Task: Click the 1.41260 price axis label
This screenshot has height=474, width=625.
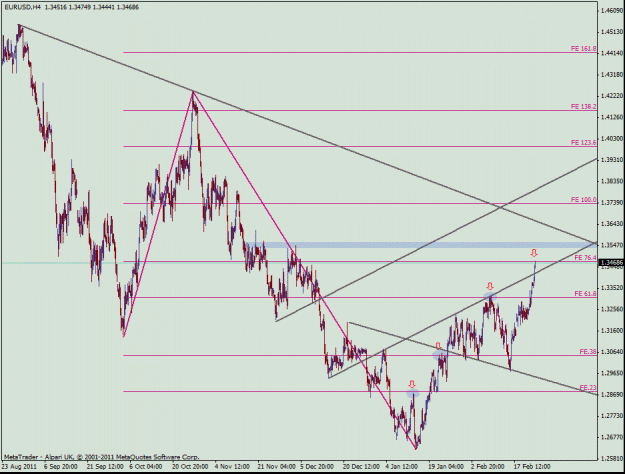Action: [612, 117]
